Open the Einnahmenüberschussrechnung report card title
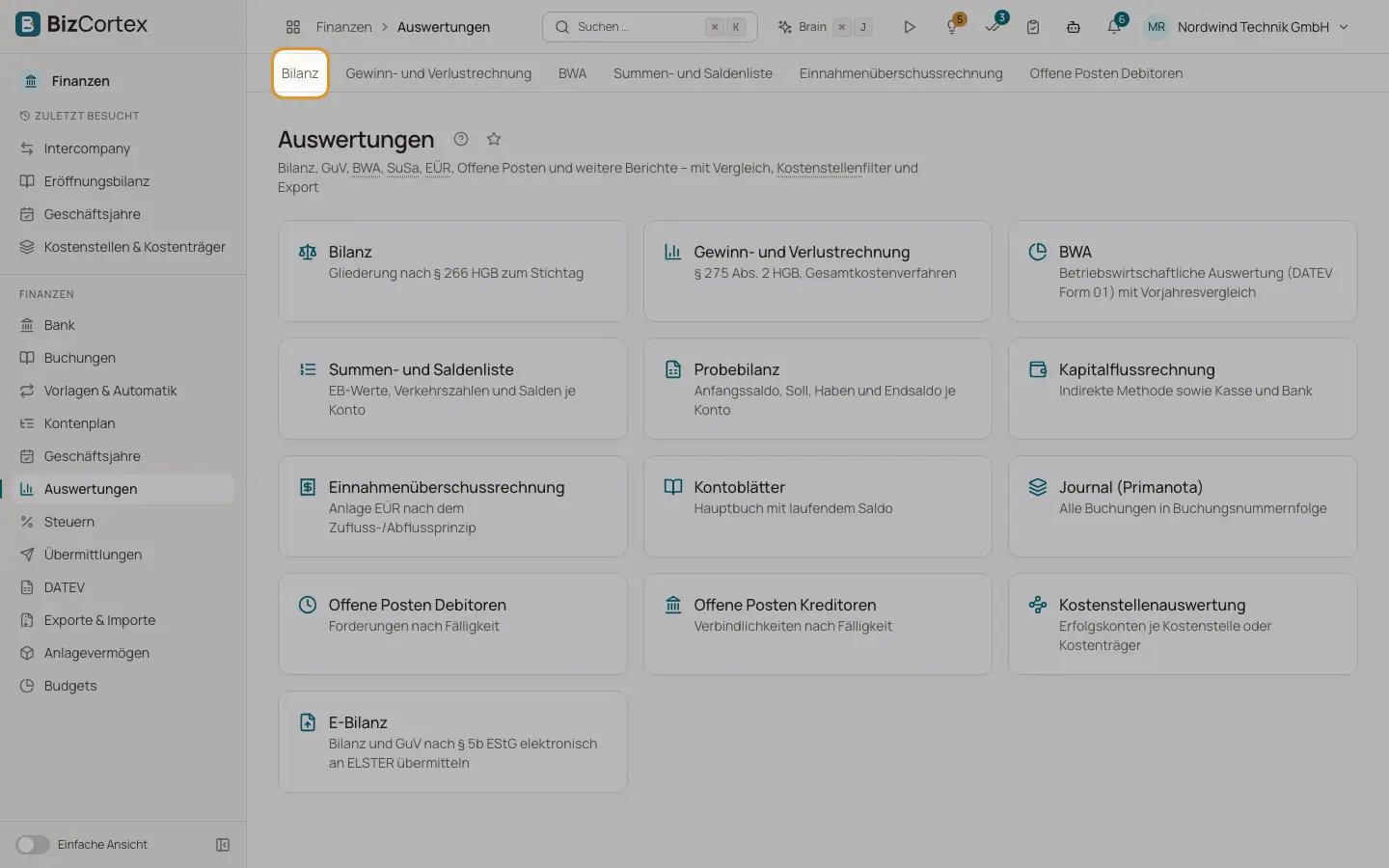1389x868 pixels. (447, 487)
